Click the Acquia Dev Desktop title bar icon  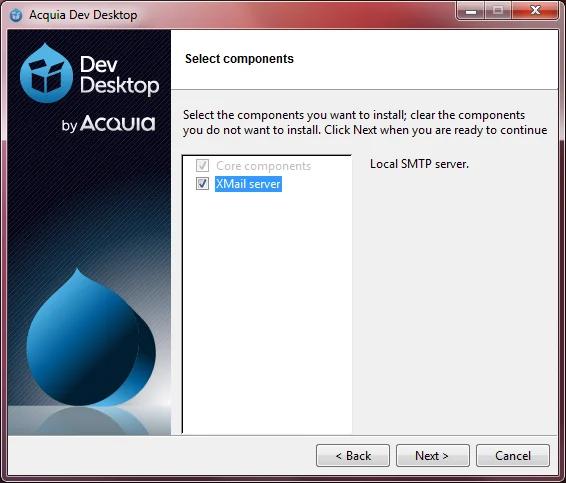point(16,15)
